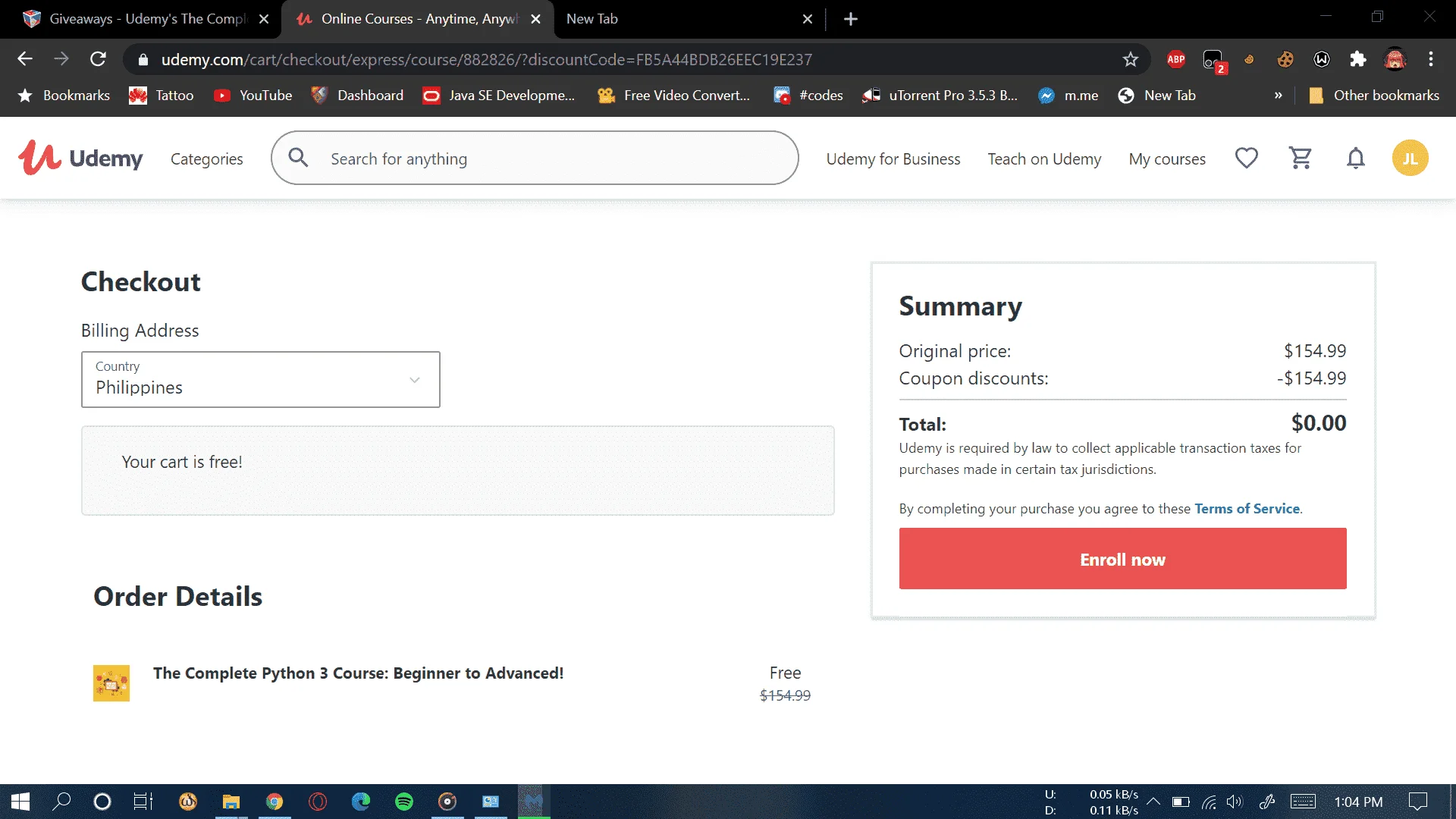This screenshot has height=819, width=1456.
Task: Open Java SE Development bookmark
Action: (x=499, y=96)
